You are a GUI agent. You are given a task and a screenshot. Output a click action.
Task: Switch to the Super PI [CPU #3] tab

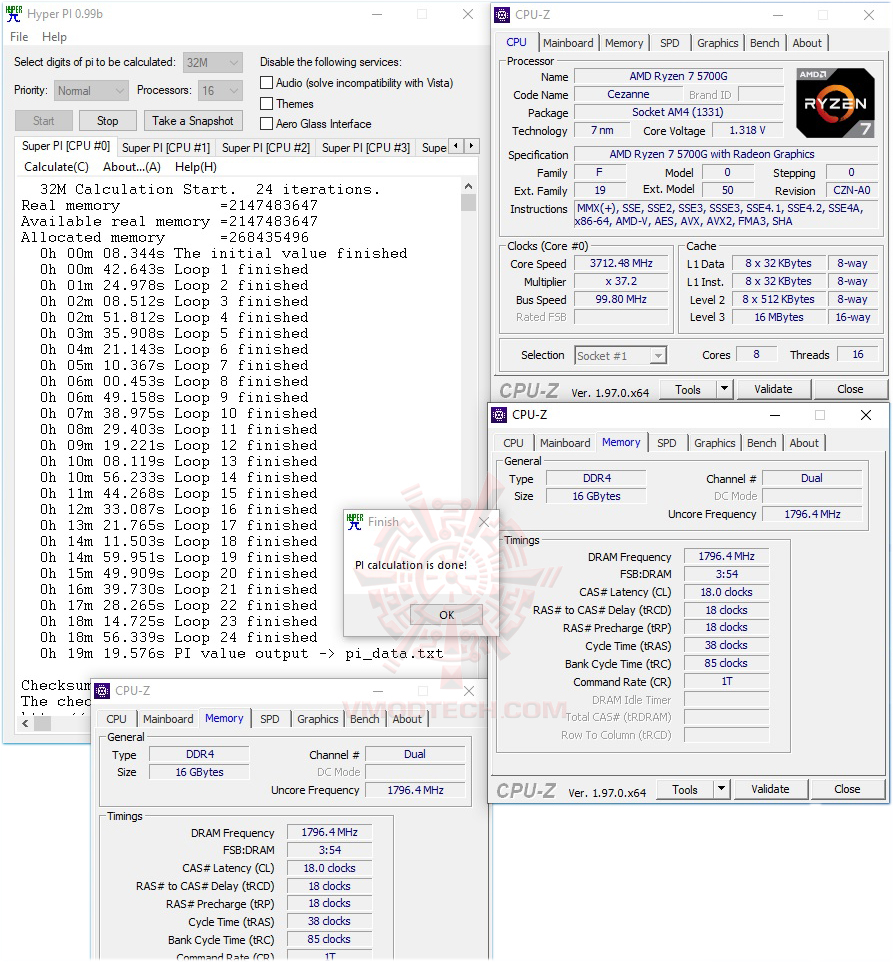(x=366, y=148)
